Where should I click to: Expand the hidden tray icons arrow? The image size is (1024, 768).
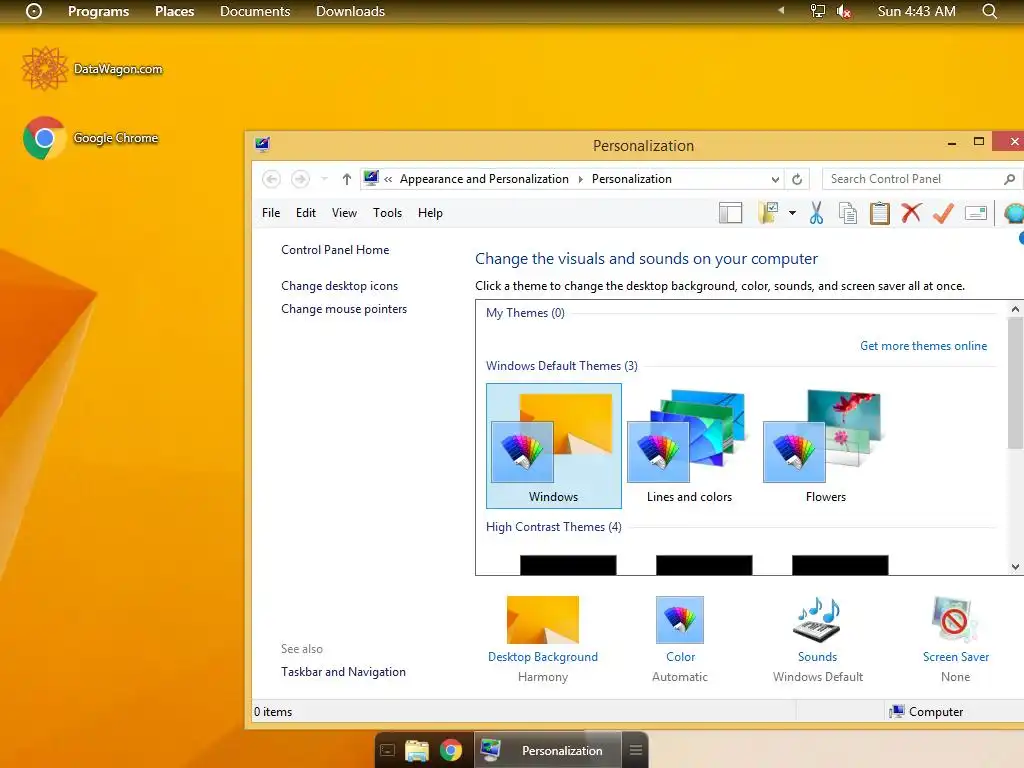tap(781, 10)
